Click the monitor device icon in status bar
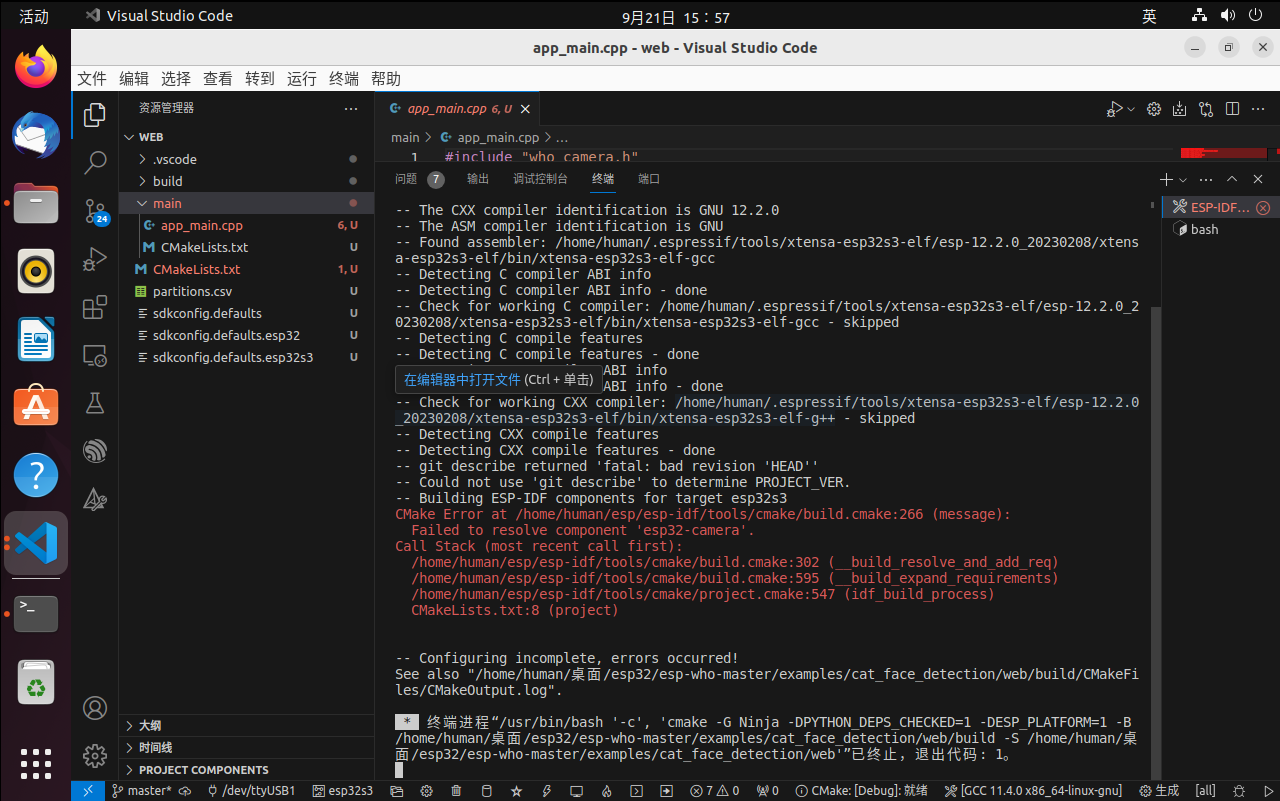Image resolution: width=1280 pixels, height=801 pixels. pyautogui.click(x=577, y=791)
